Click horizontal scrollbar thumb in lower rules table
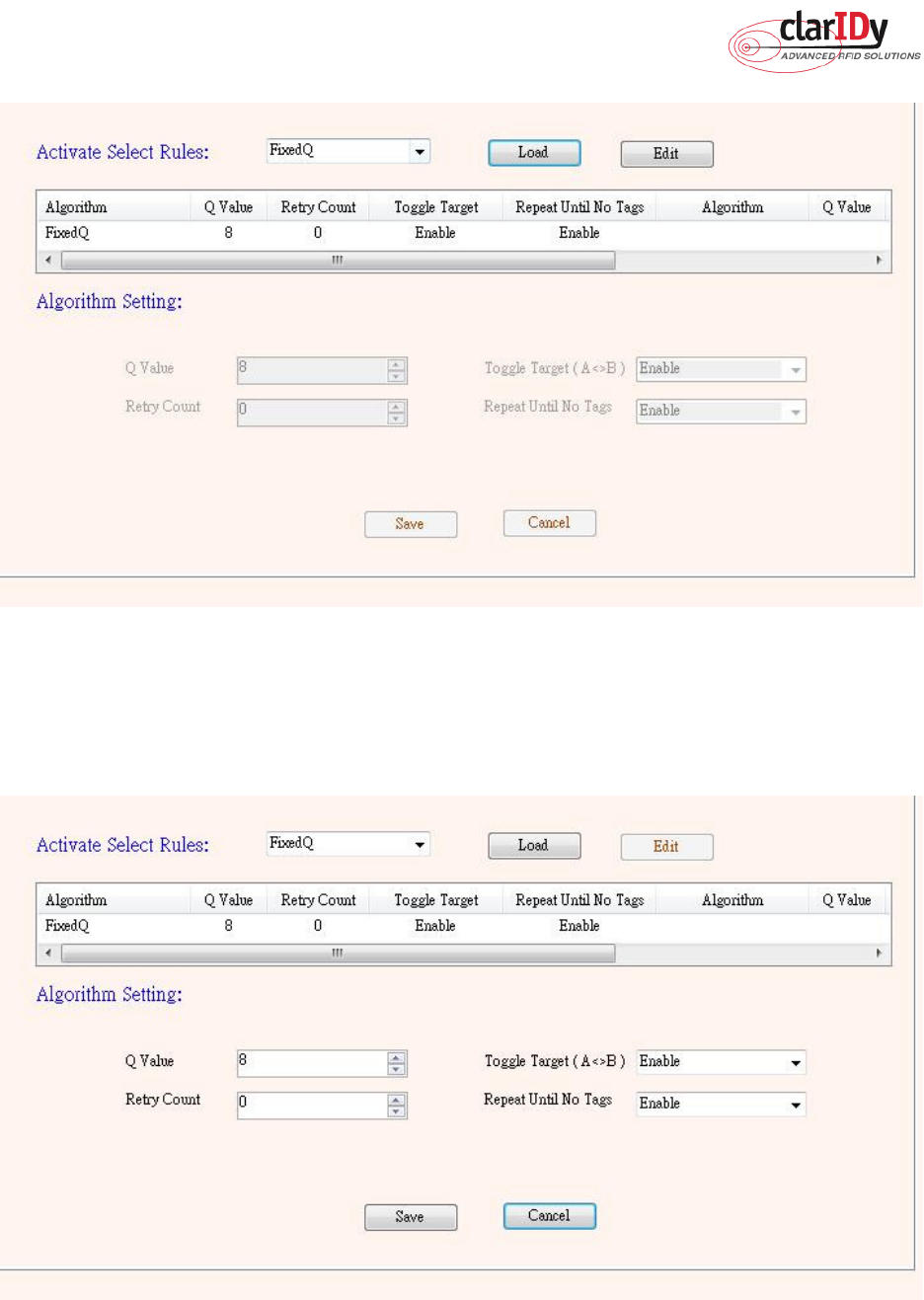This screenshot has height=1300, width=924. [x=338, y=954]
